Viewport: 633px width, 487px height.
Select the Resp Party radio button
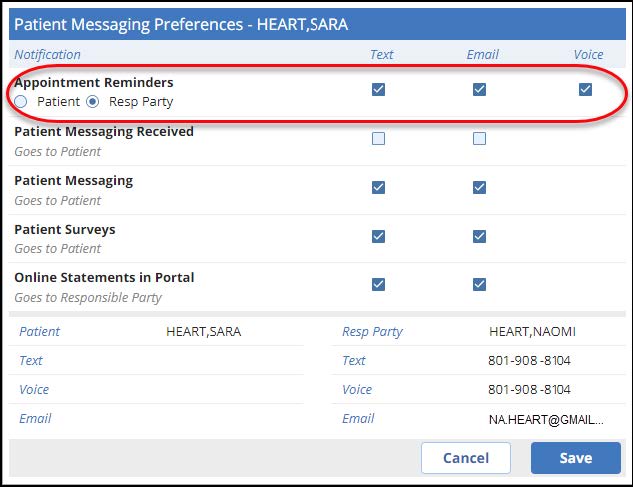pos(93,101)
